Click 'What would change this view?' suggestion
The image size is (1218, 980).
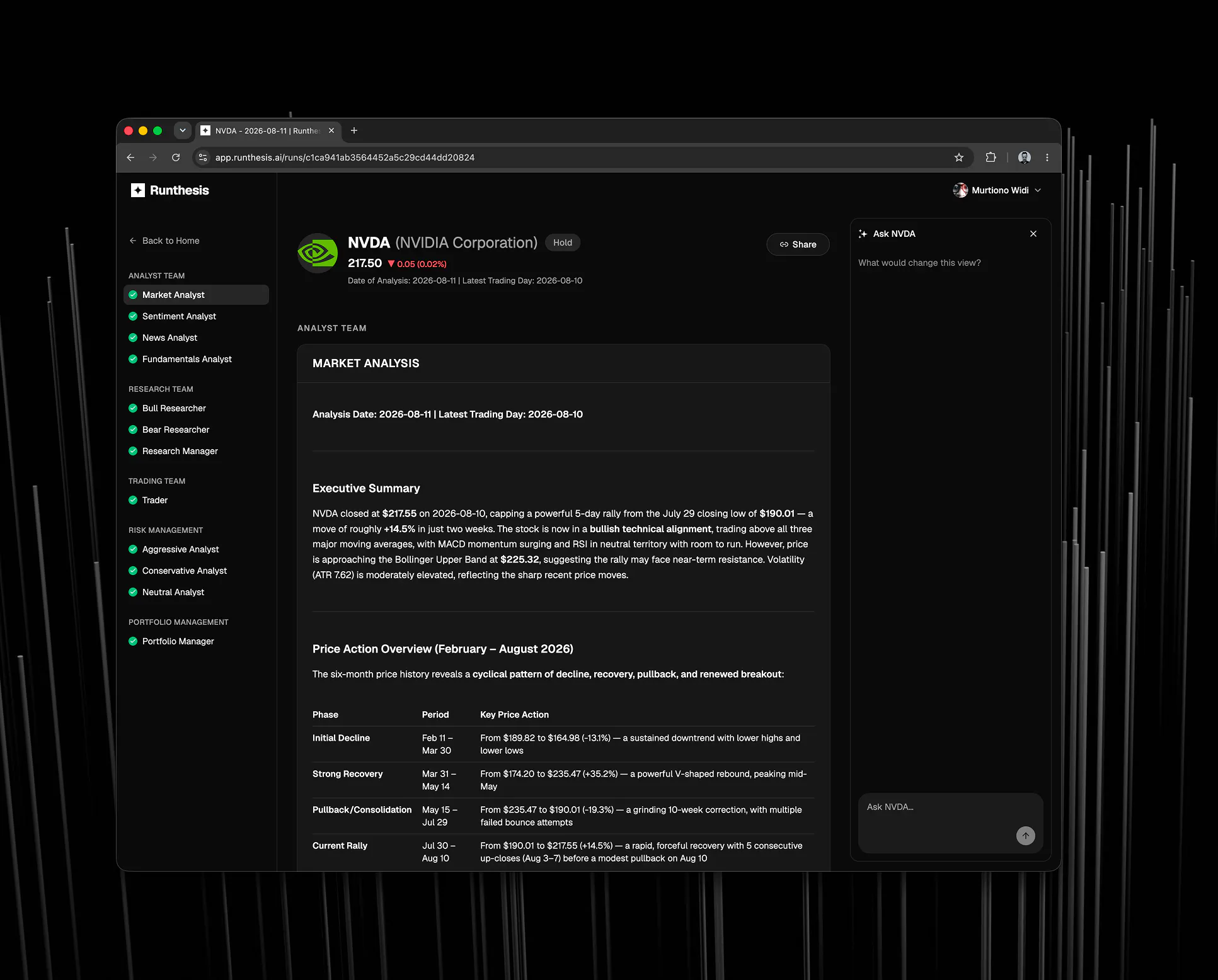[919, 263]
